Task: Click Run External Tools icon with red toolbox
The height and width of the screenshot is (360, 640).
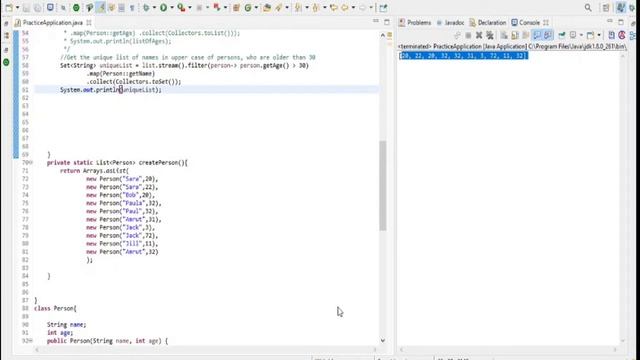Action: 181,8
